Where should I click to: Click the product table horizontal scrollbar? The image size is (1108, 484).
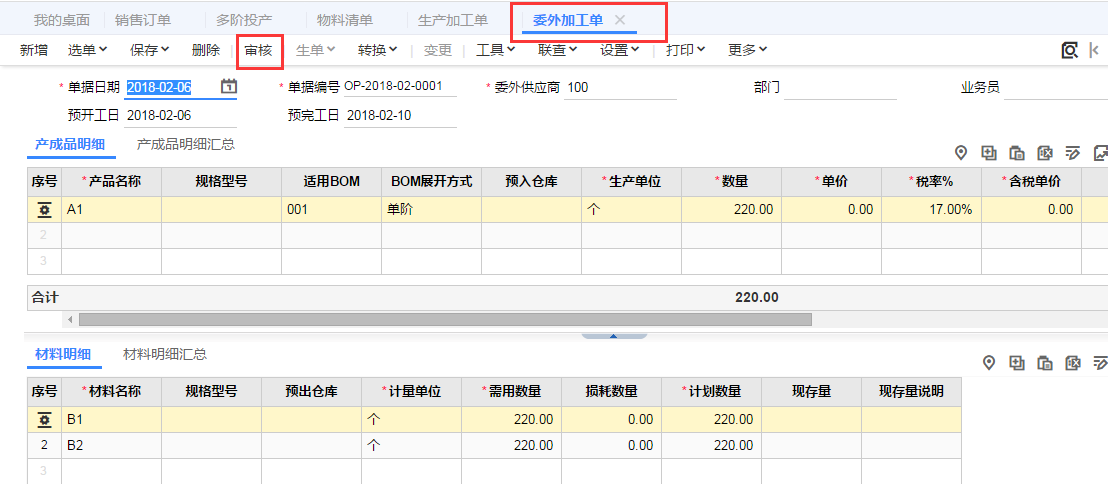tap(445, 319)
